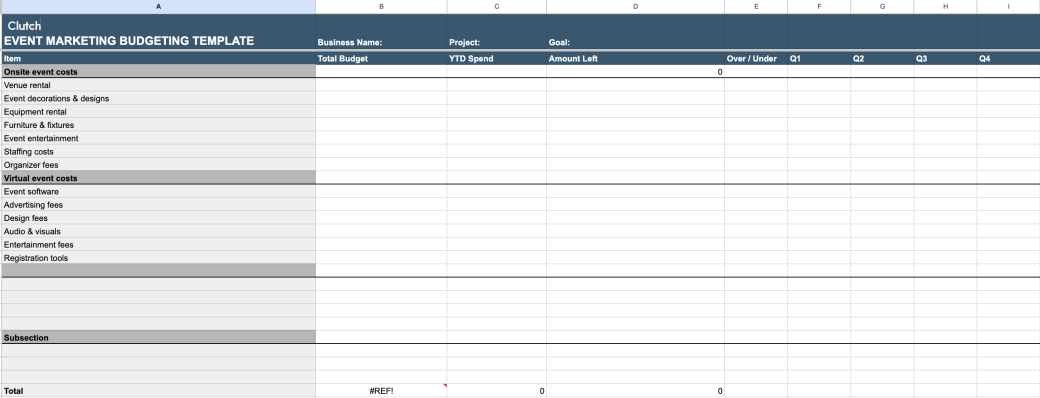1040x398 pixels.
Task: Click the Event Marketing Budgeting Template title
Action: coord(129,41)
